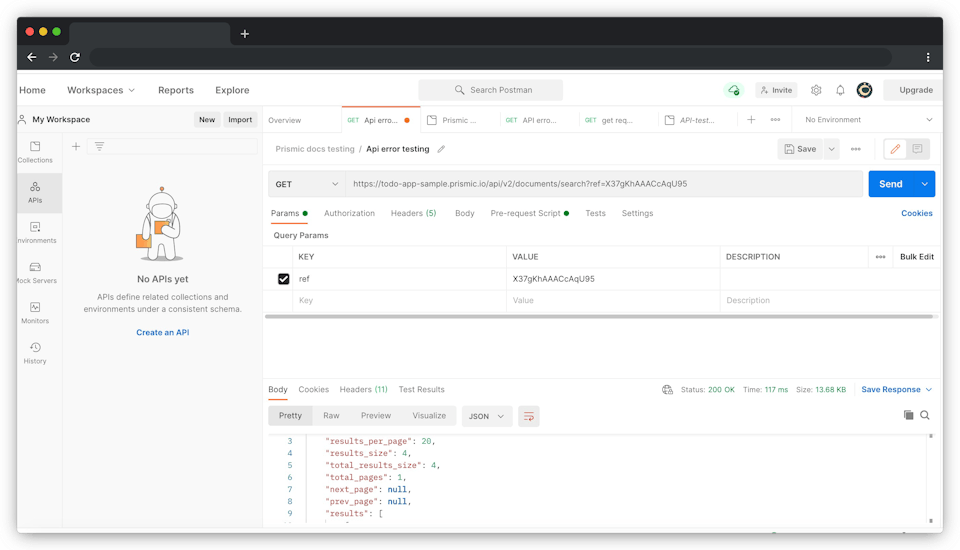Open the Environments sidebar section
Viewport: 960px width, 550px height.
point(35,233)
